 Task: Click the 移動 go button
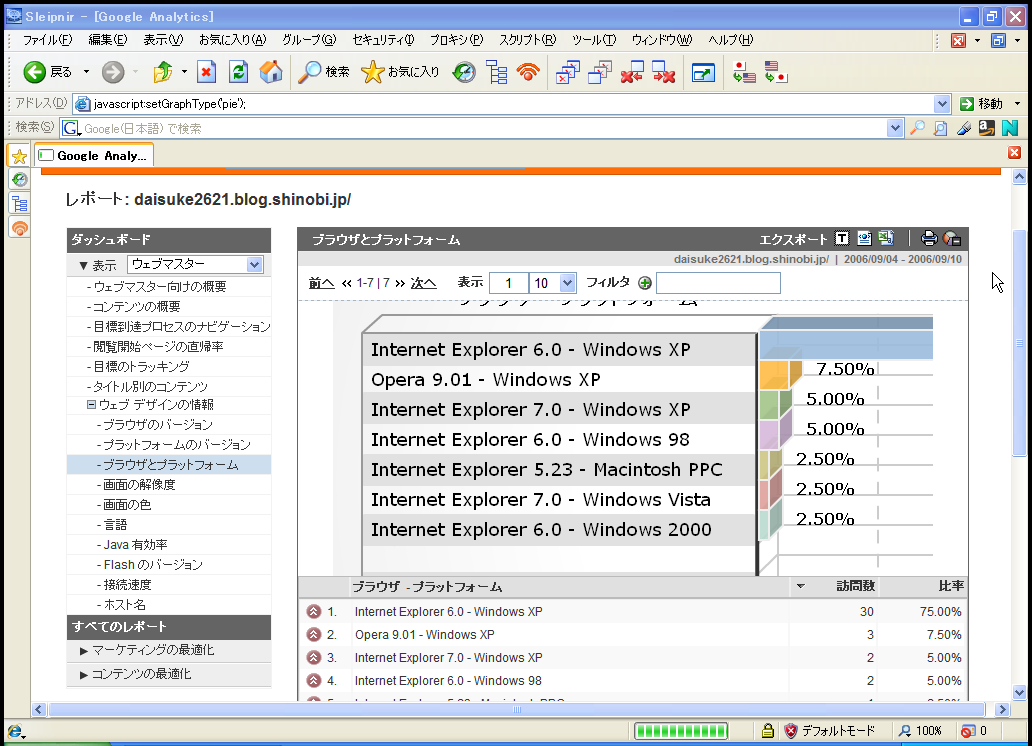981,104
